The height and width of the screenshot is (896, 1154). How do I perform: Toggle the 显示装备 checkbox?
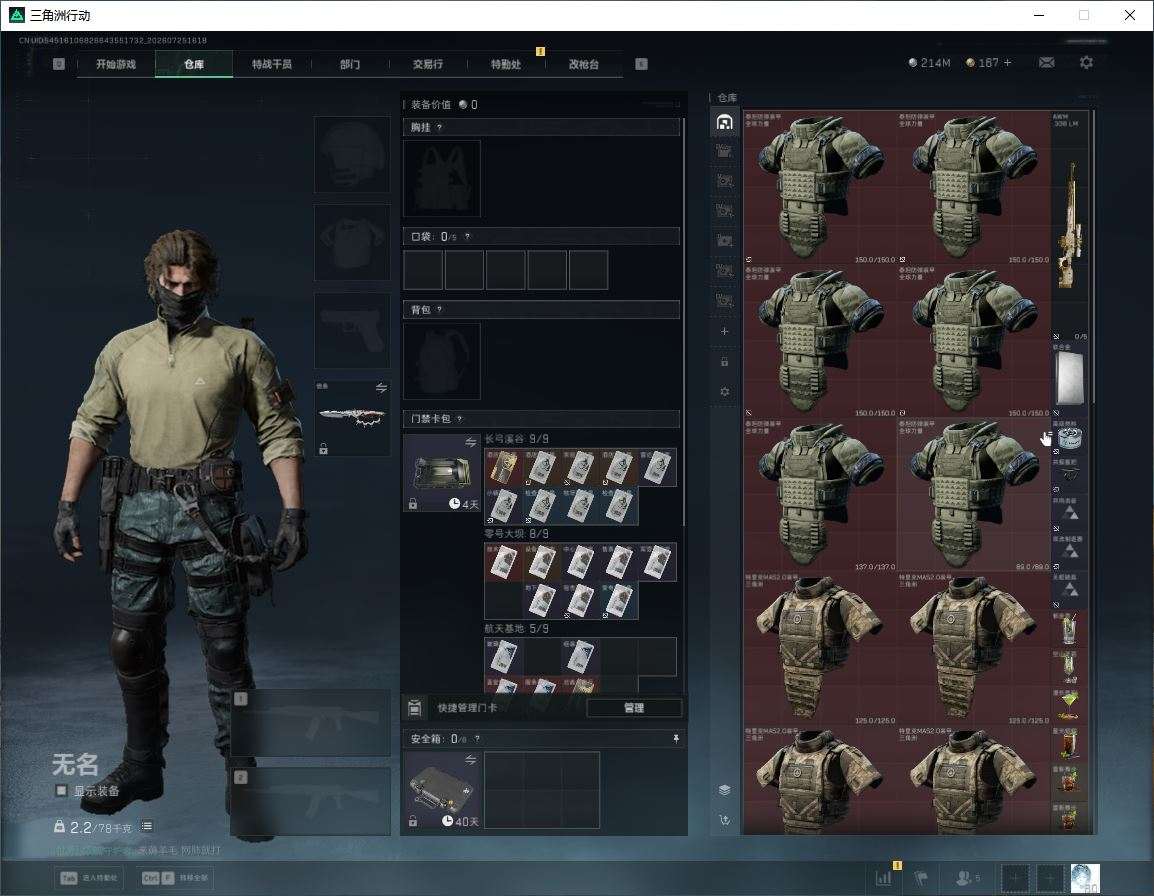(62, 791)
